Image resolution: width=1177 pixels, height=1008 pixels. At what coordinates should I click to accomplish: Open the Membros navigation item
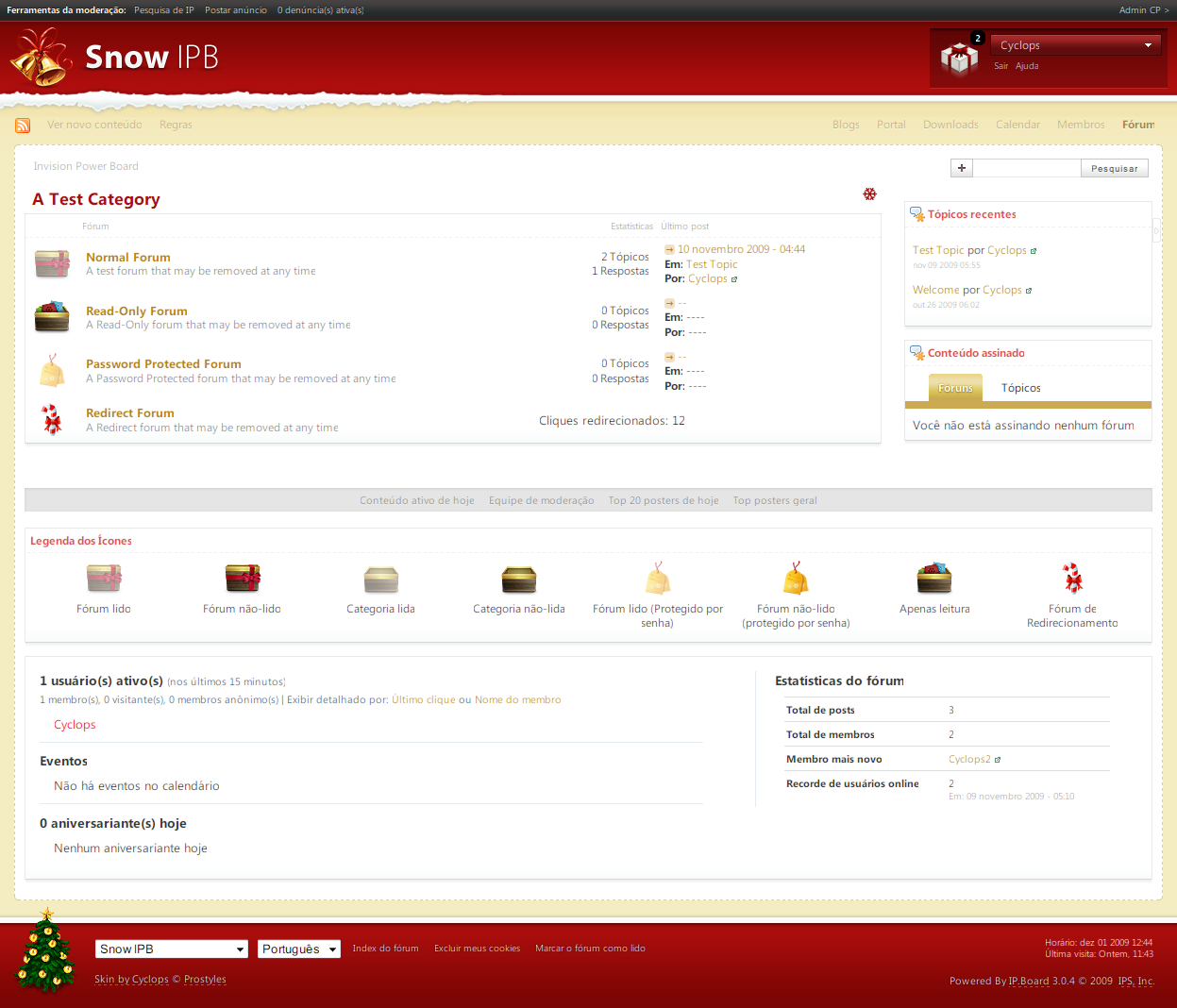pos(1081,125)
